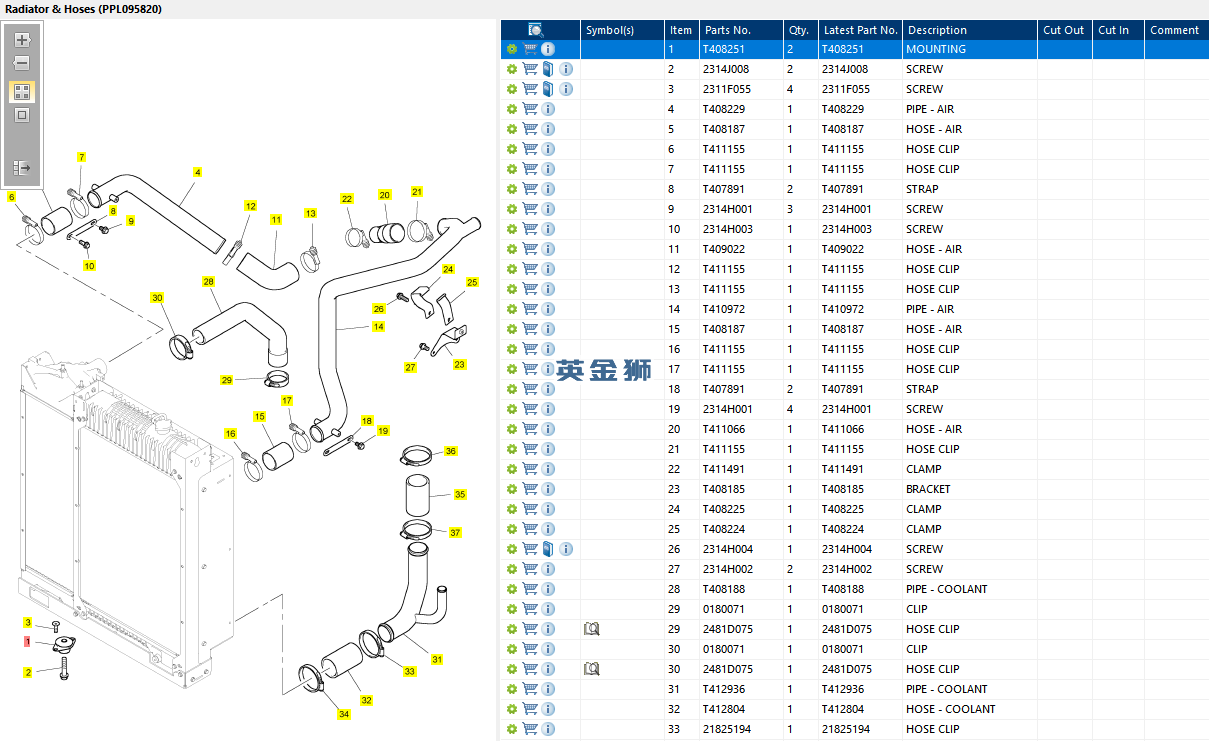
Task: Click gear icon for item 33 21825194
Action: tap(512, 729)
